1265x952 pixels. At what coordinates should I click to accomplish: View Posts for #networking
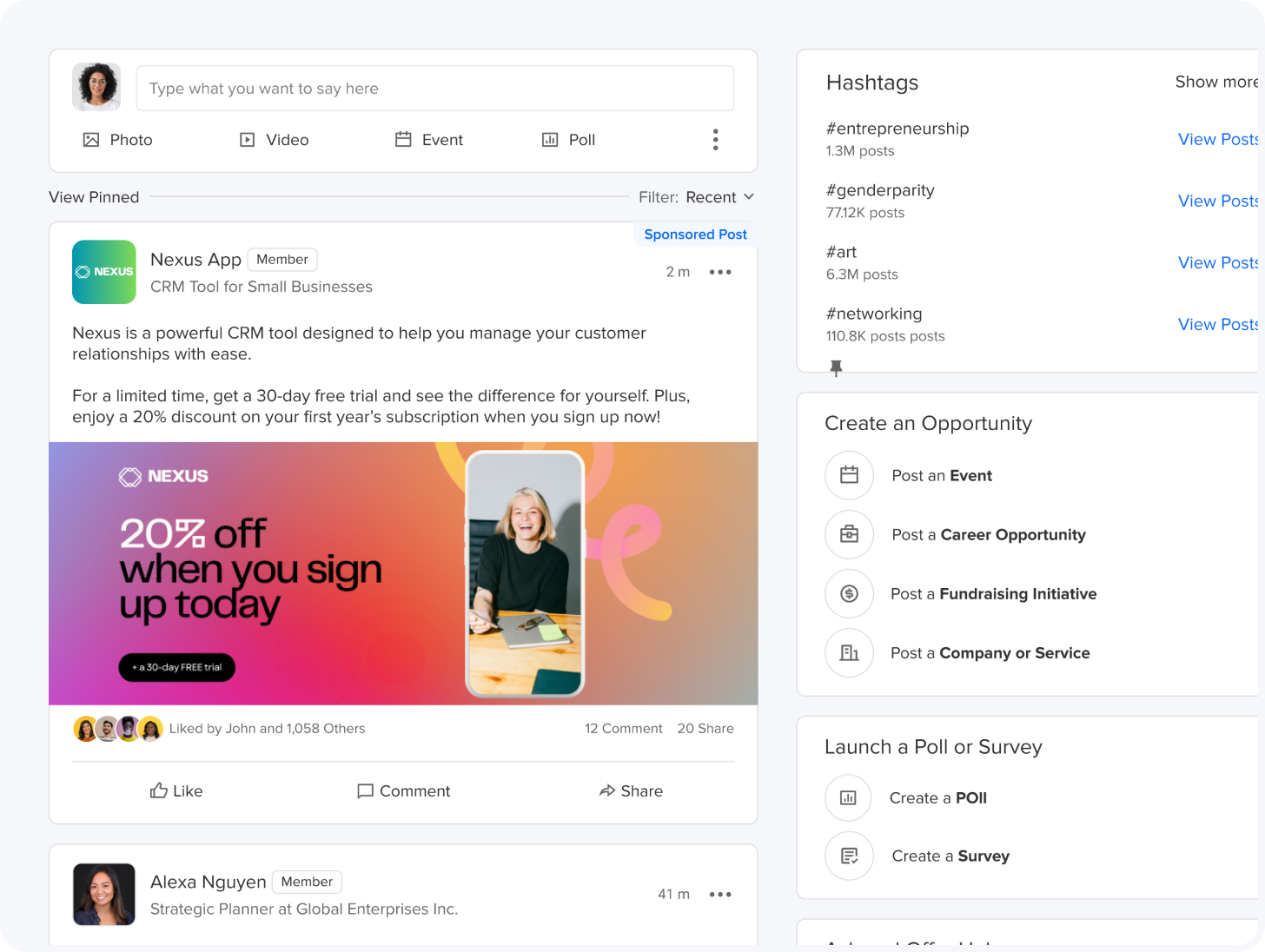1218,324
